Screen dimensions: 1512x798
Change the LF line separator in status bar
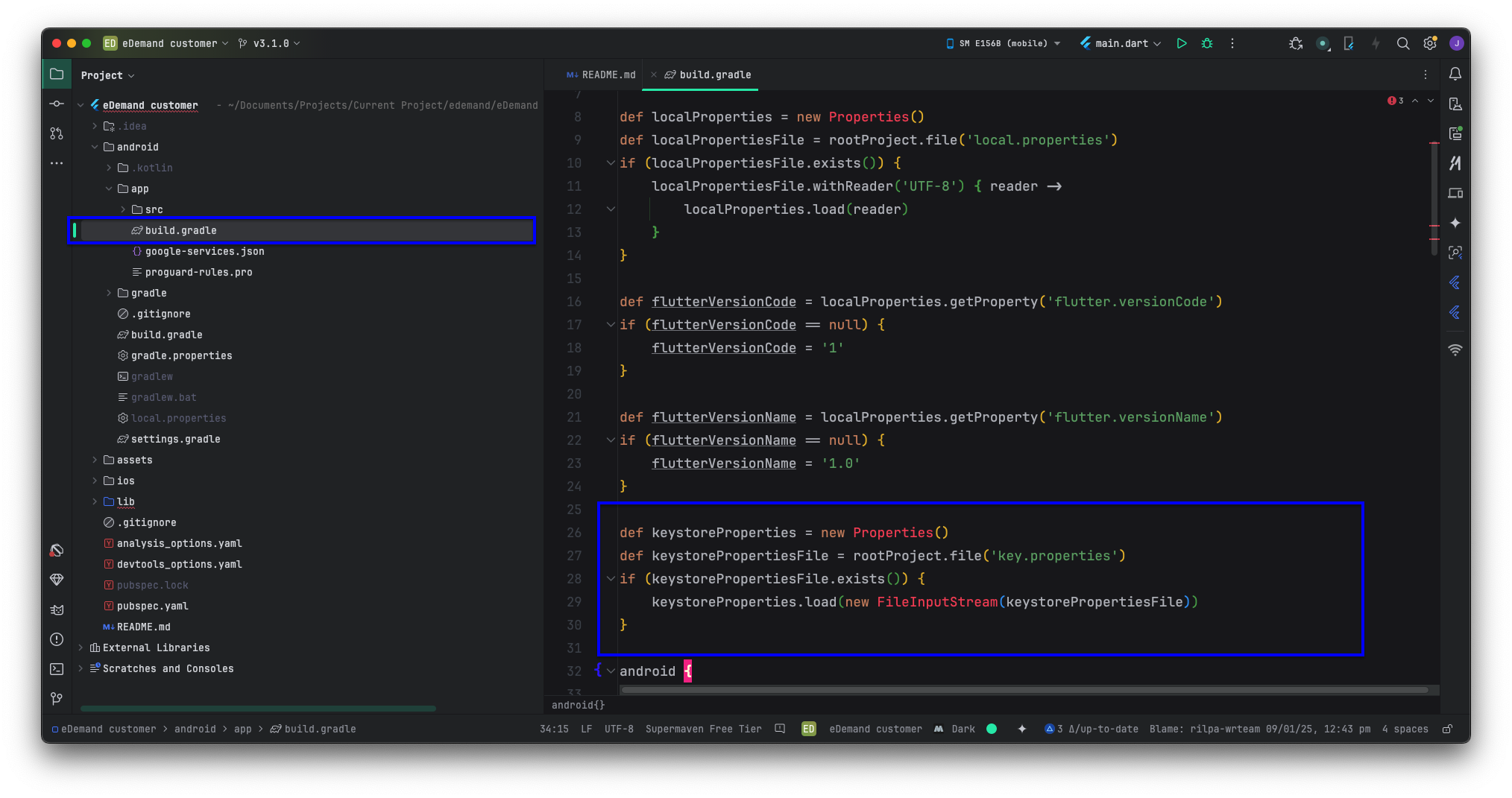tap(586, 729)
